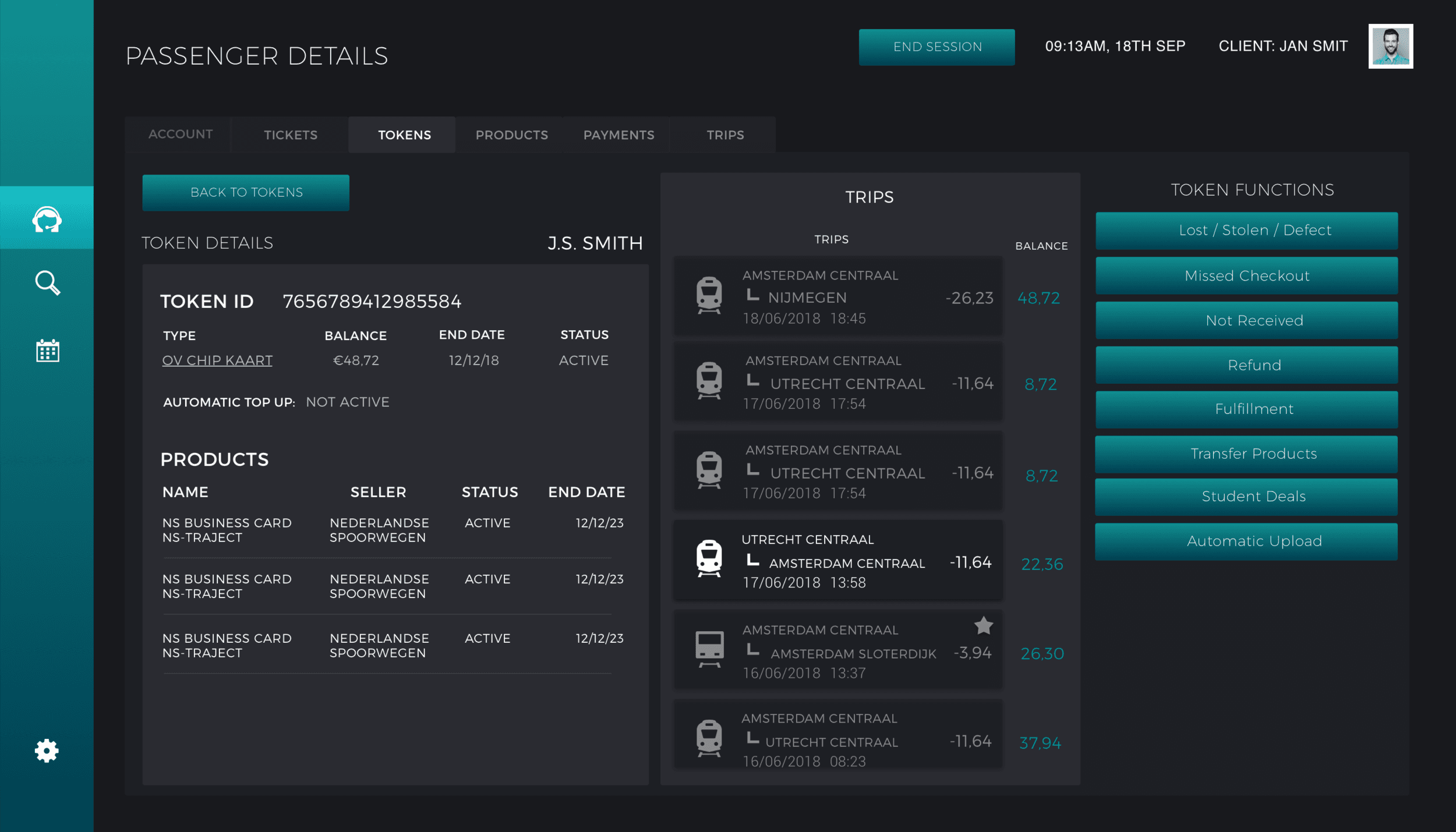Click the Missed Checkout token function
The height and width of the screenshot is (832, 1456).
point(1246,276)
